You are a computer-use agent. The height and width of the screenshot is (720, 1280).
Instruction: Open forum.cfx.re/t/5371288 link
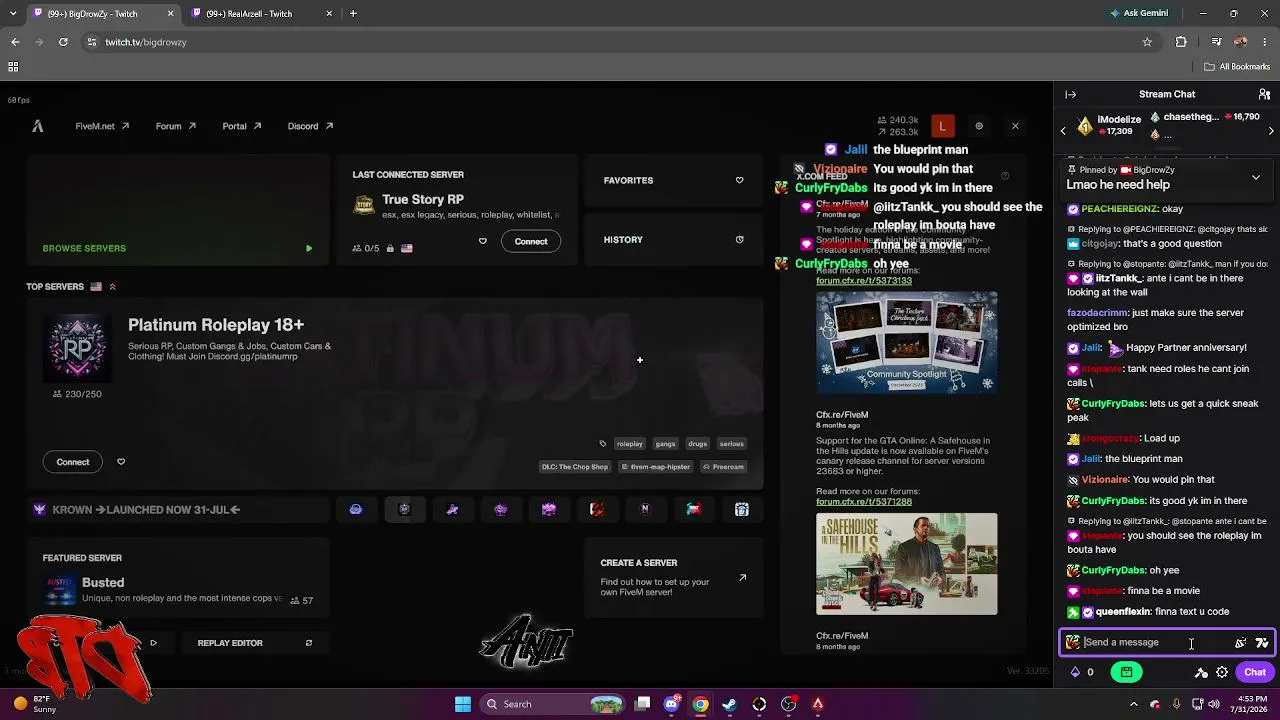(864, 502)
